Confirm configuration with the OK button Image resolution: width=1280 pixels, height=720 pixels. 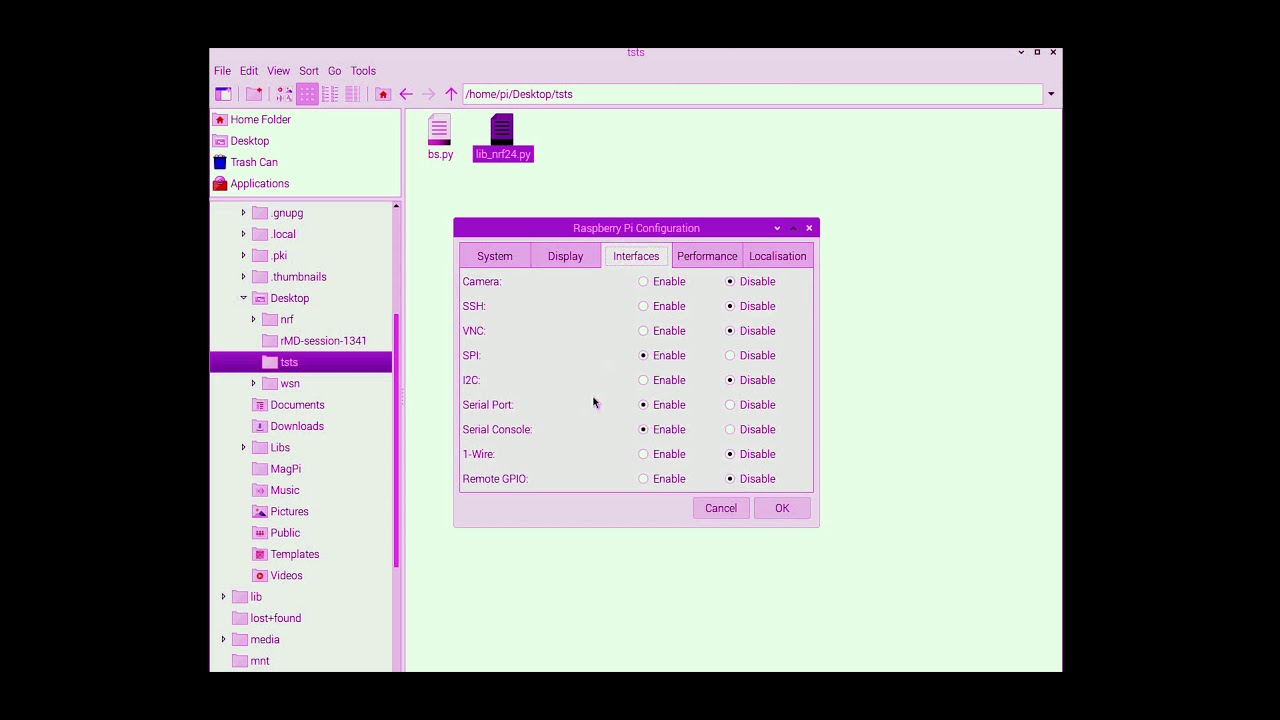tap(782, 508)
